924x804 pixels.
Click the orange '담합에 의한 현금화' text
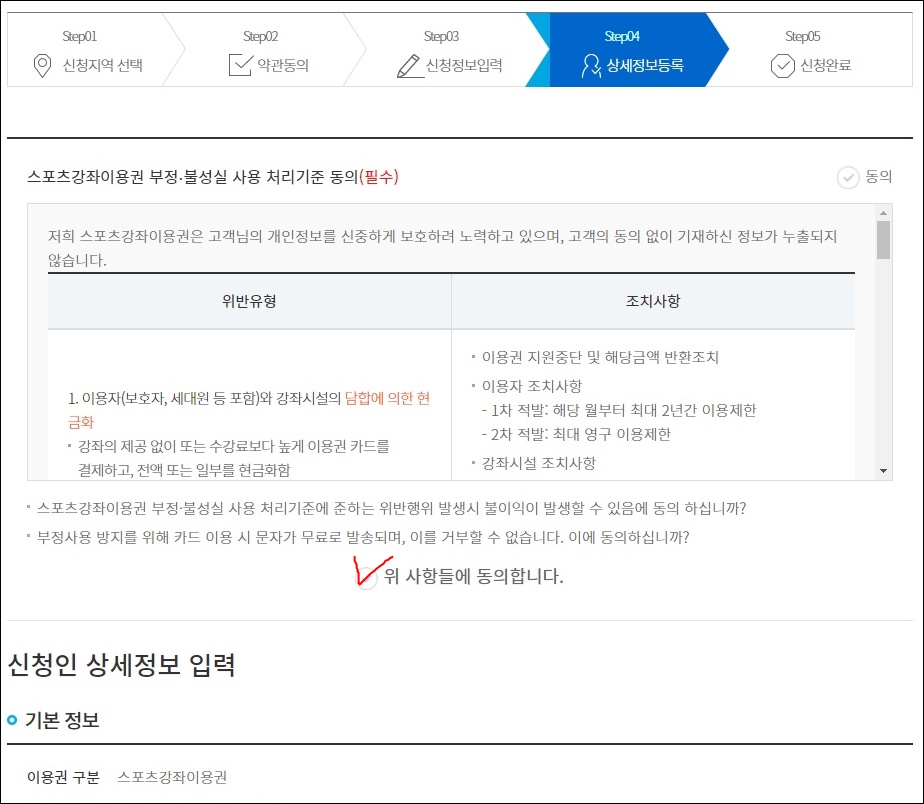pyautogui.click(x=249, y=410)
